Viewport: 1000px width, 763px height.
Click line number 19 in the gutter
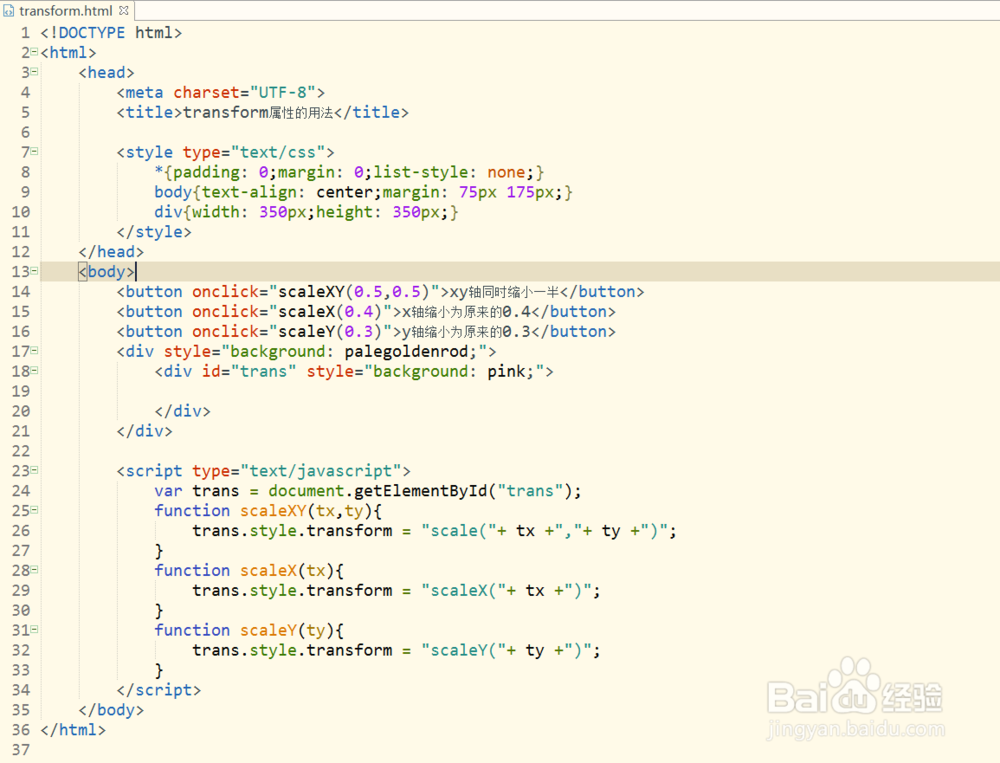(x=20, y=391)
